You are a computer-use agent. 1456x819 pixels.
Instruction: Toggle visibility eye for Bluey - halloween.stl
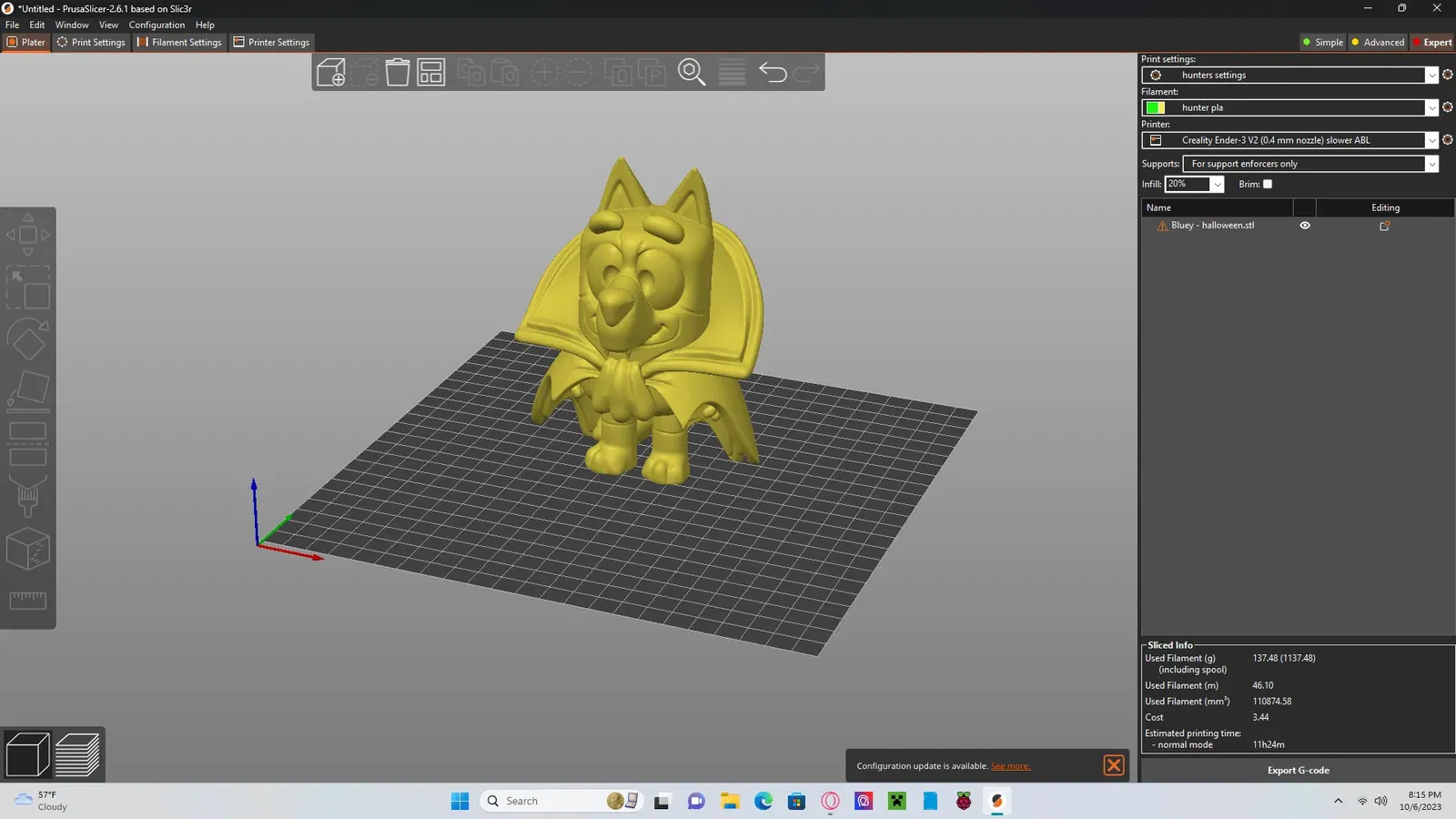coord(1305,226)
